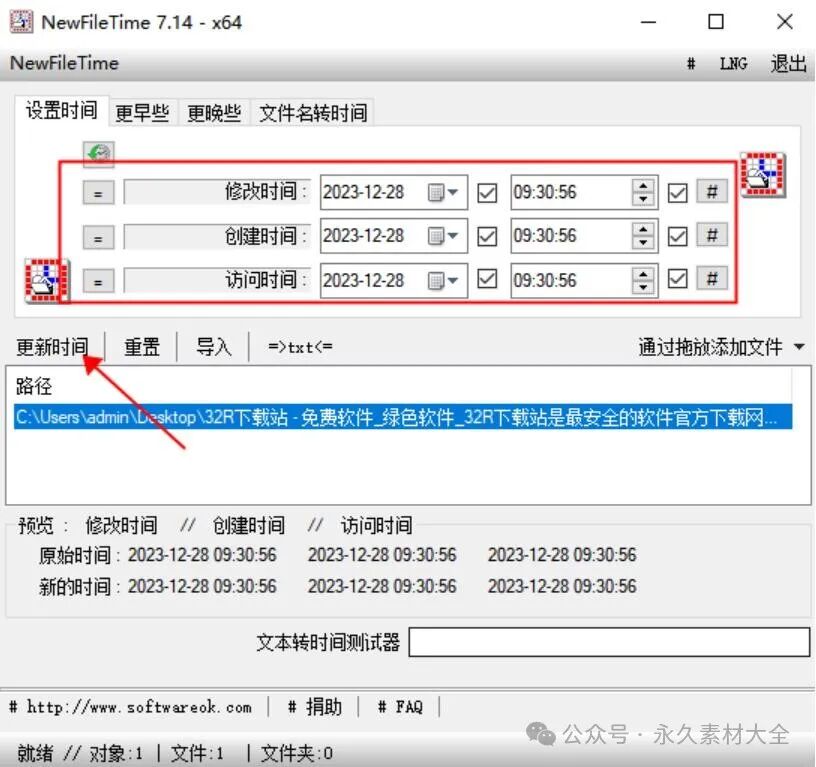The image size is (816, 767).
Task: Switch to the 更早些 tab
Action: pos(143,112)
